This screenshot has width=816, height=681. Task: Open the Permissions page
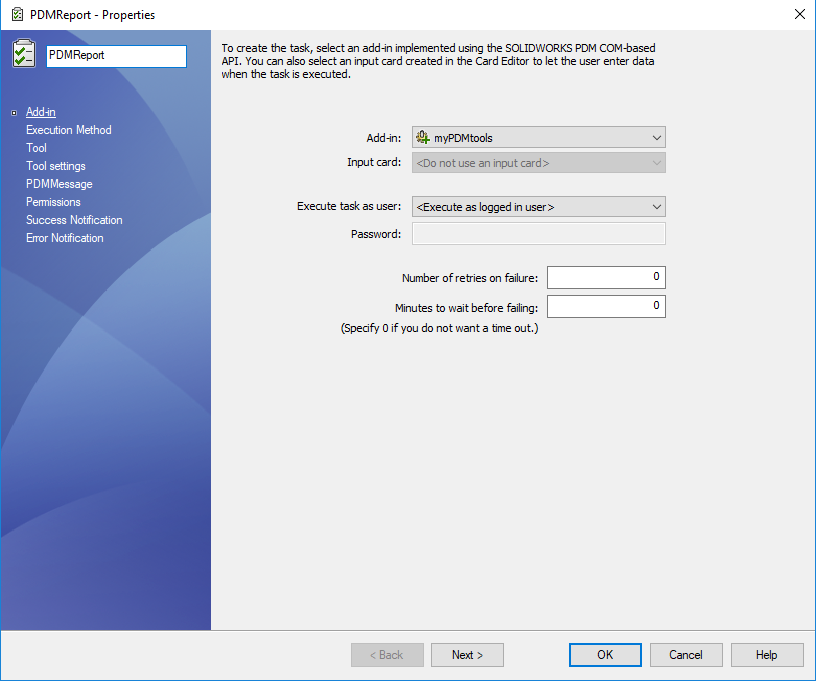point(53,202)
